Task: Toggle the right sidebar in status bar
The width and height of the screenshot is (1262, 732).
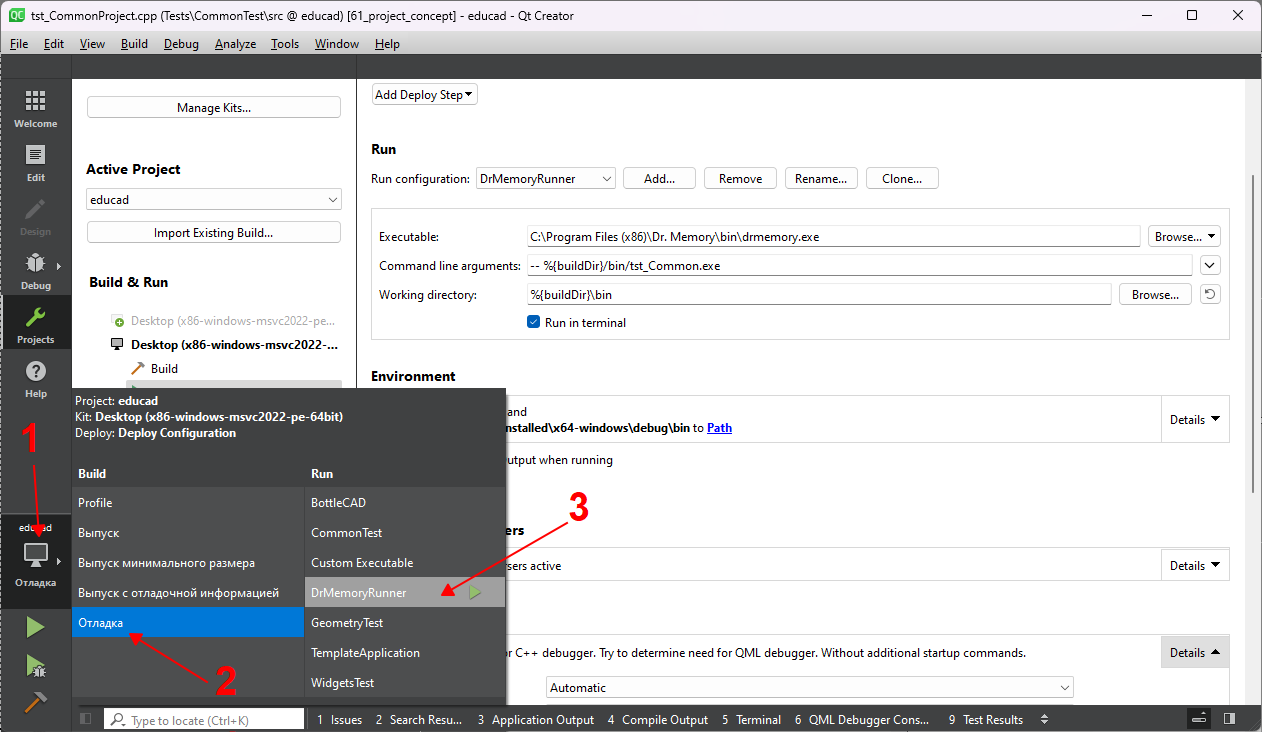Action: click(1229, 719)
